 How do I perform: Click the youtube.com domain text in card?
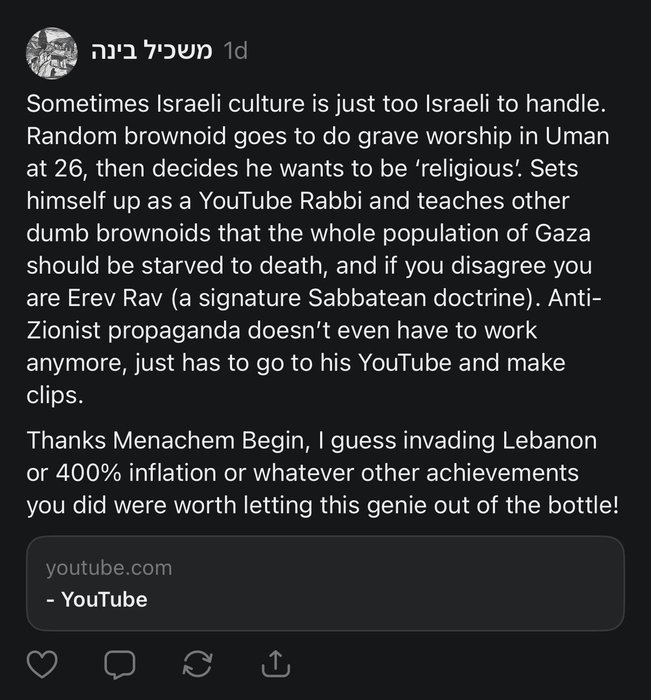point(109,568)
